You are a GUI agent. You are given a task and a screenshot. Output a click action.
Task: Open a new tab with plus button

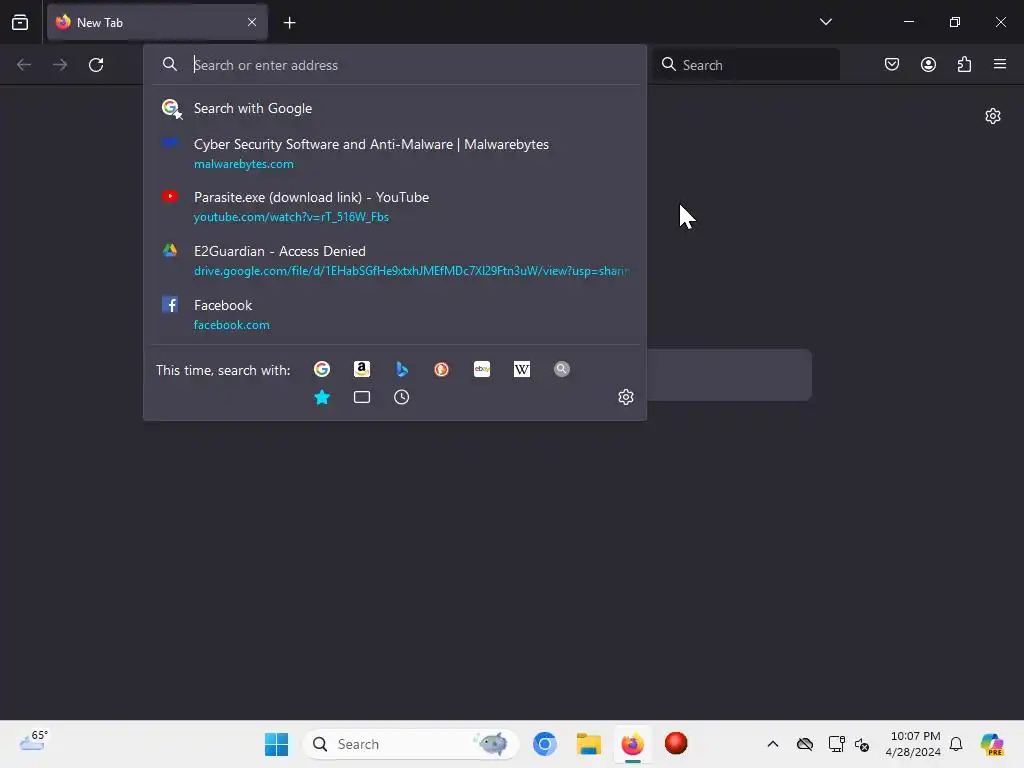point(290,23)
